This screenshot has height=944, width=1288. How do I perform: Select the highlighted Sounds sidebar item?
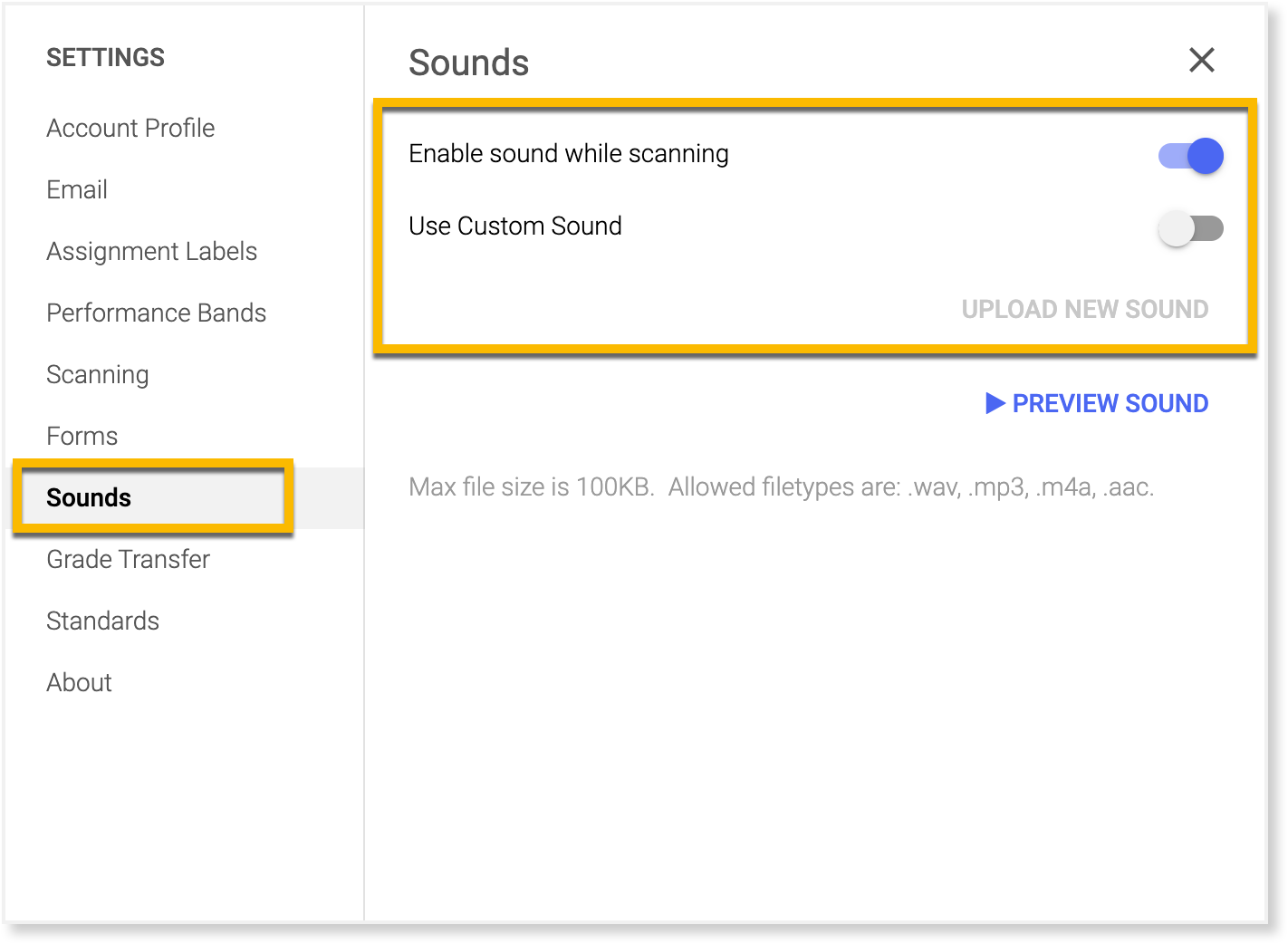coord(89,498)
